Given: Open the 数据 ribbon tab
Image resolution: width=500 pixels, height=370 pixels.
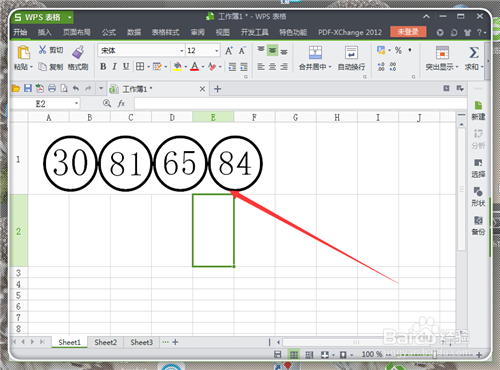Looking at the screenshot, I should click(x=134, y=32).
